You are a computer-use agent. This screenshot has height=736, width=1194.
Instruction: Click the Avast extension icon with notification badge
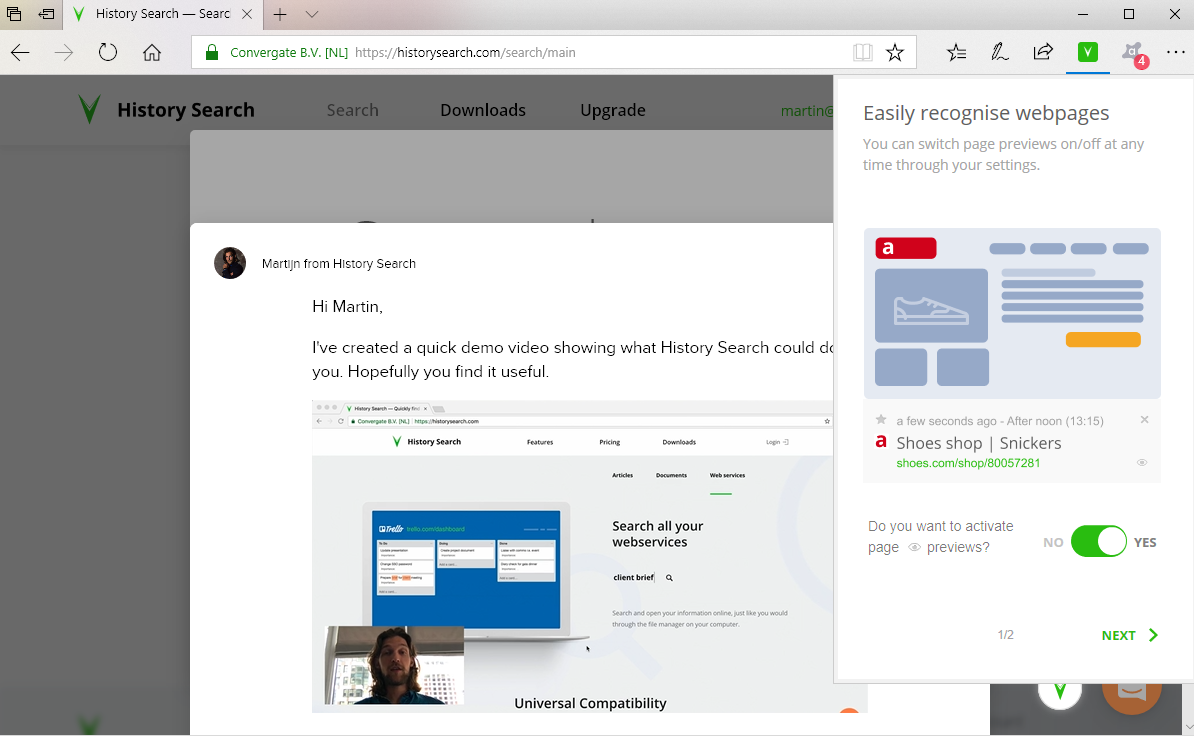pos(1133,51)
